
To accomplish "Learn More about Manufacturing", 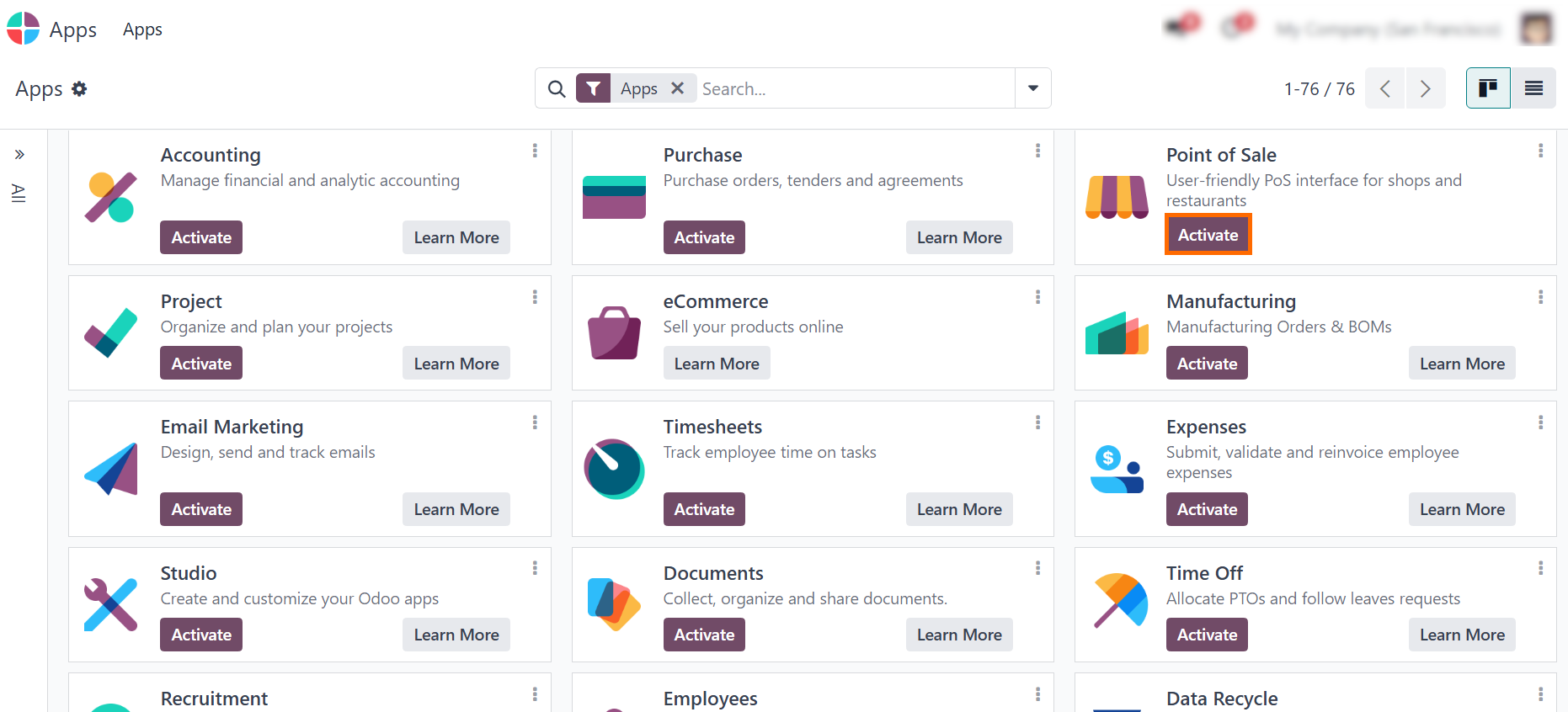I will coord(1462,364).
